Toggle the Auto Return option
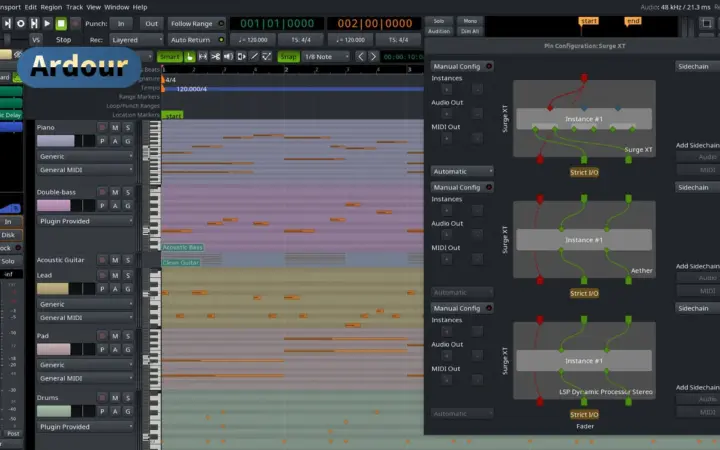Screen dimensions: 720x450 (x=197, y=40)
